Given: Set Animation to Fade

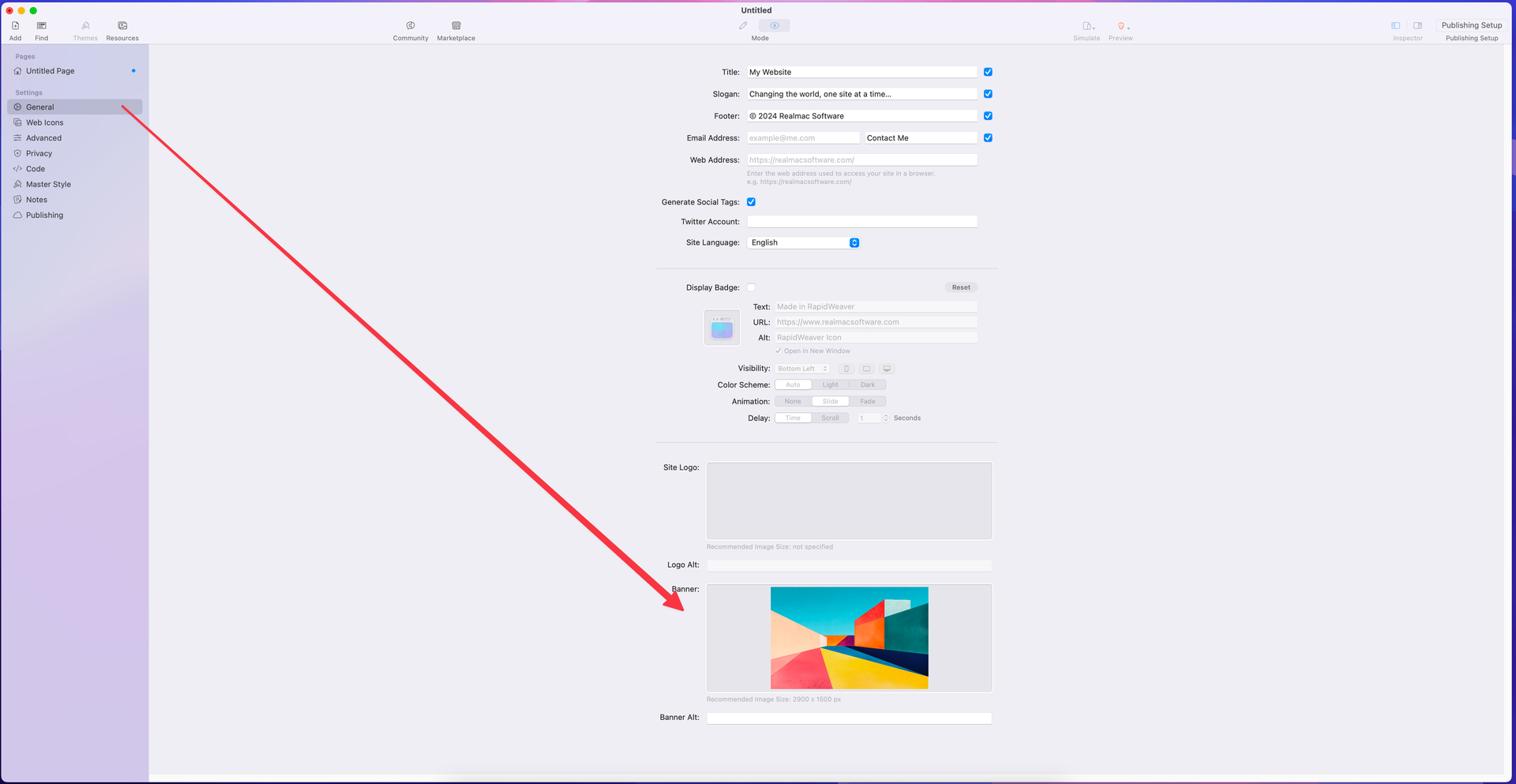Looking at the screenshot, I should pos(868,402).
